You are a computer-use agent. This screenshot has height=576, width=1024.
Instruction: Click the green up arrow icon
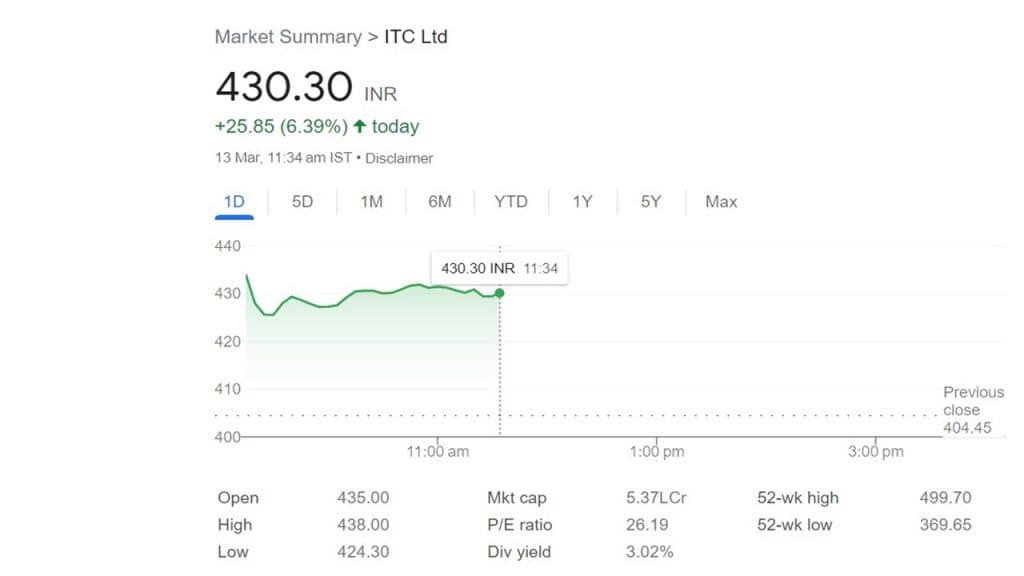coord(360,127)
